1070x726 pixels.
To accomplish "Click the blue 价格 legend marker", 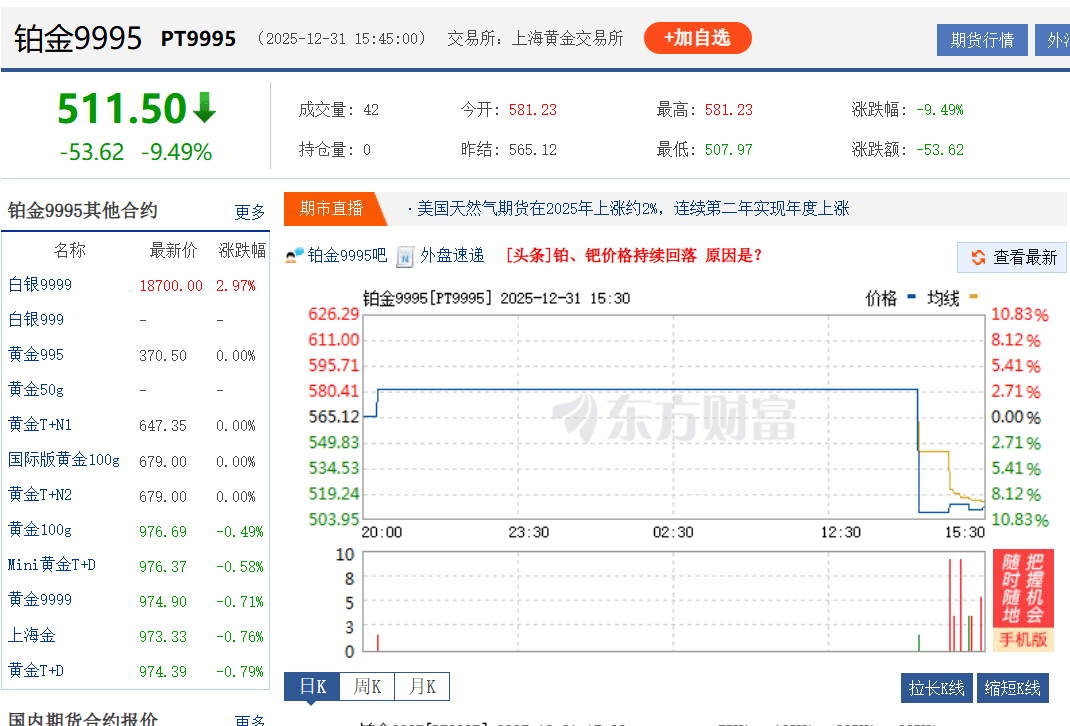I will pos(911,297).
